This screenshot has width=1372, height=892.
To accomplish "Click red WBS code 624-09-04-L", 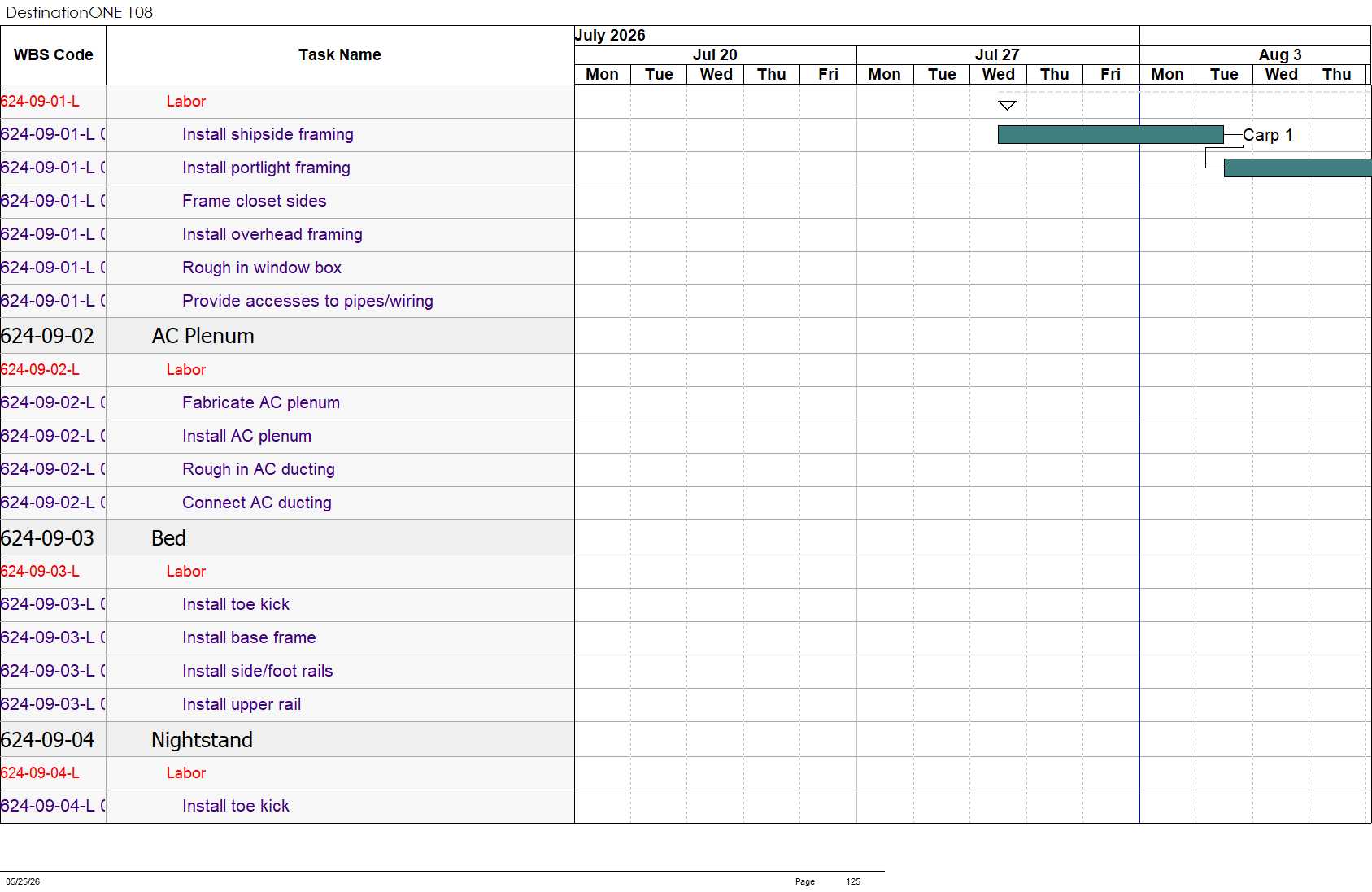I will [40, 773].
